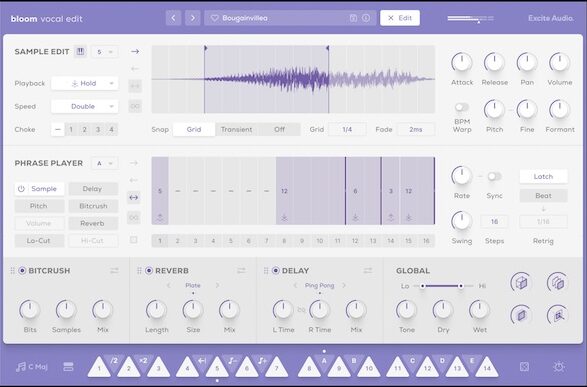Switch to previous reverb type arrow

tap(169, 285)
